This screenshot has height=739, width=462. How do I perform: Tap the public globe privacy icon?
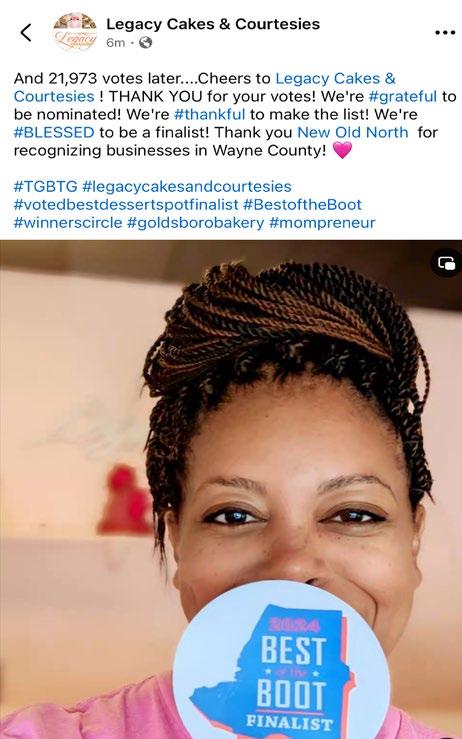pyautogui.click(x=145, y=43)
